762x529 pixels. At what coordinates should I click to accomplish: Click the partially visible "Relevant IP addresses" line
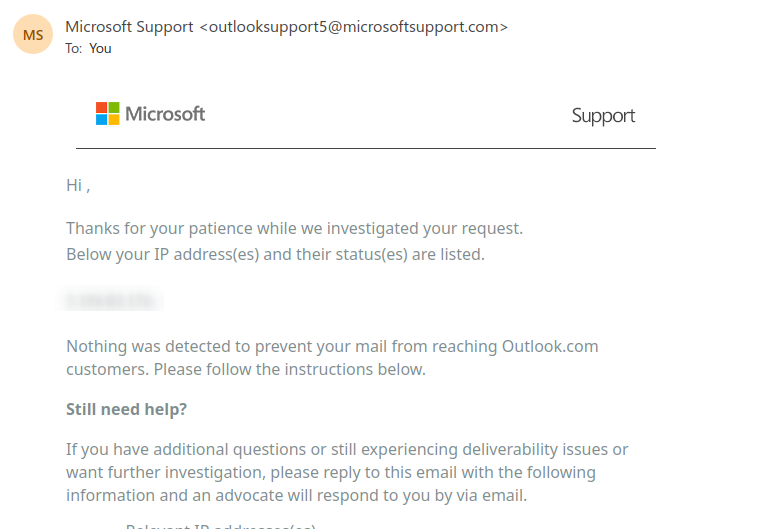point(220,525)
